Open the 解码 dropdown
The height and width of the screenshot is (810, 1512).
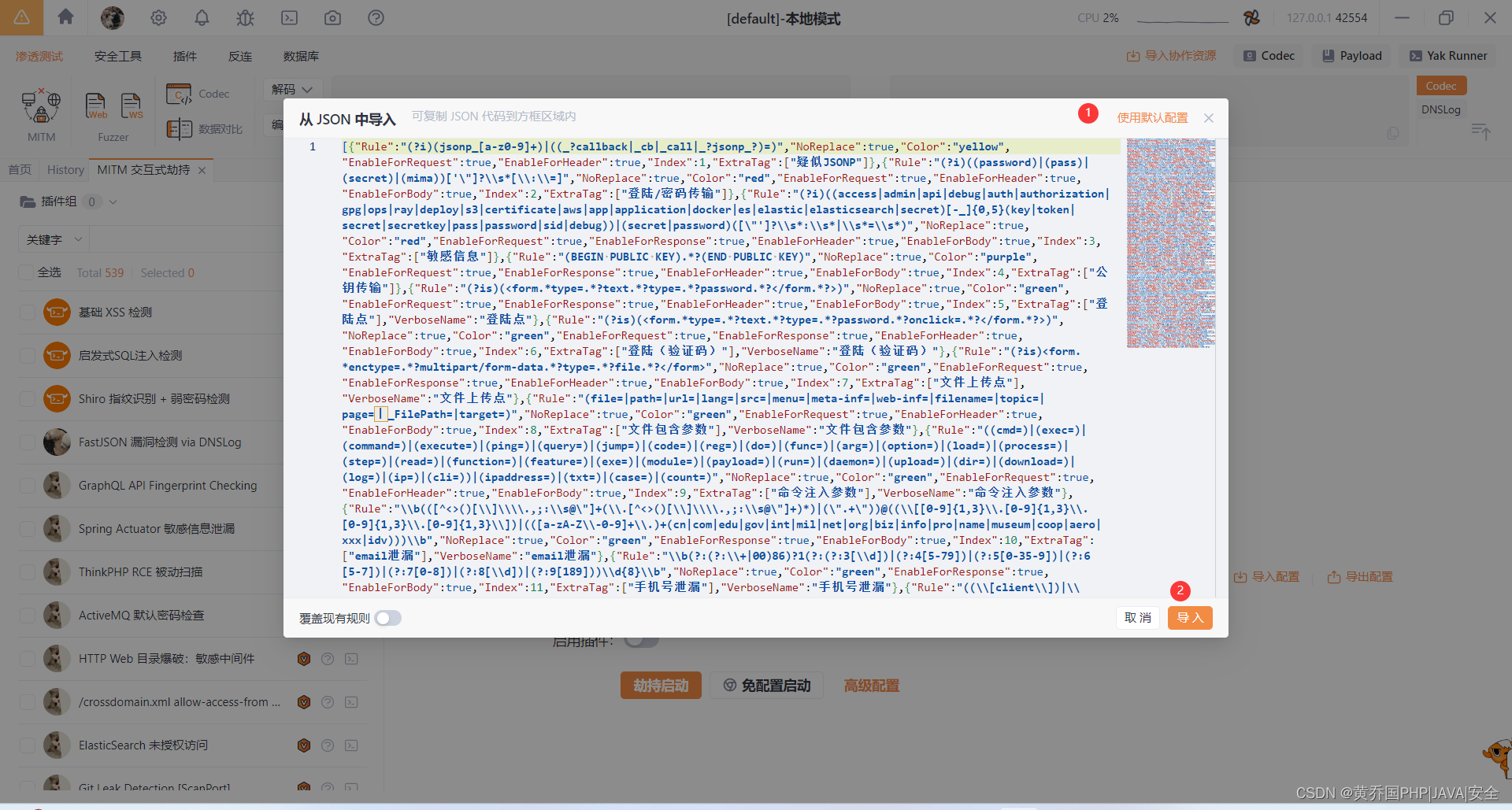pos(292,90)
